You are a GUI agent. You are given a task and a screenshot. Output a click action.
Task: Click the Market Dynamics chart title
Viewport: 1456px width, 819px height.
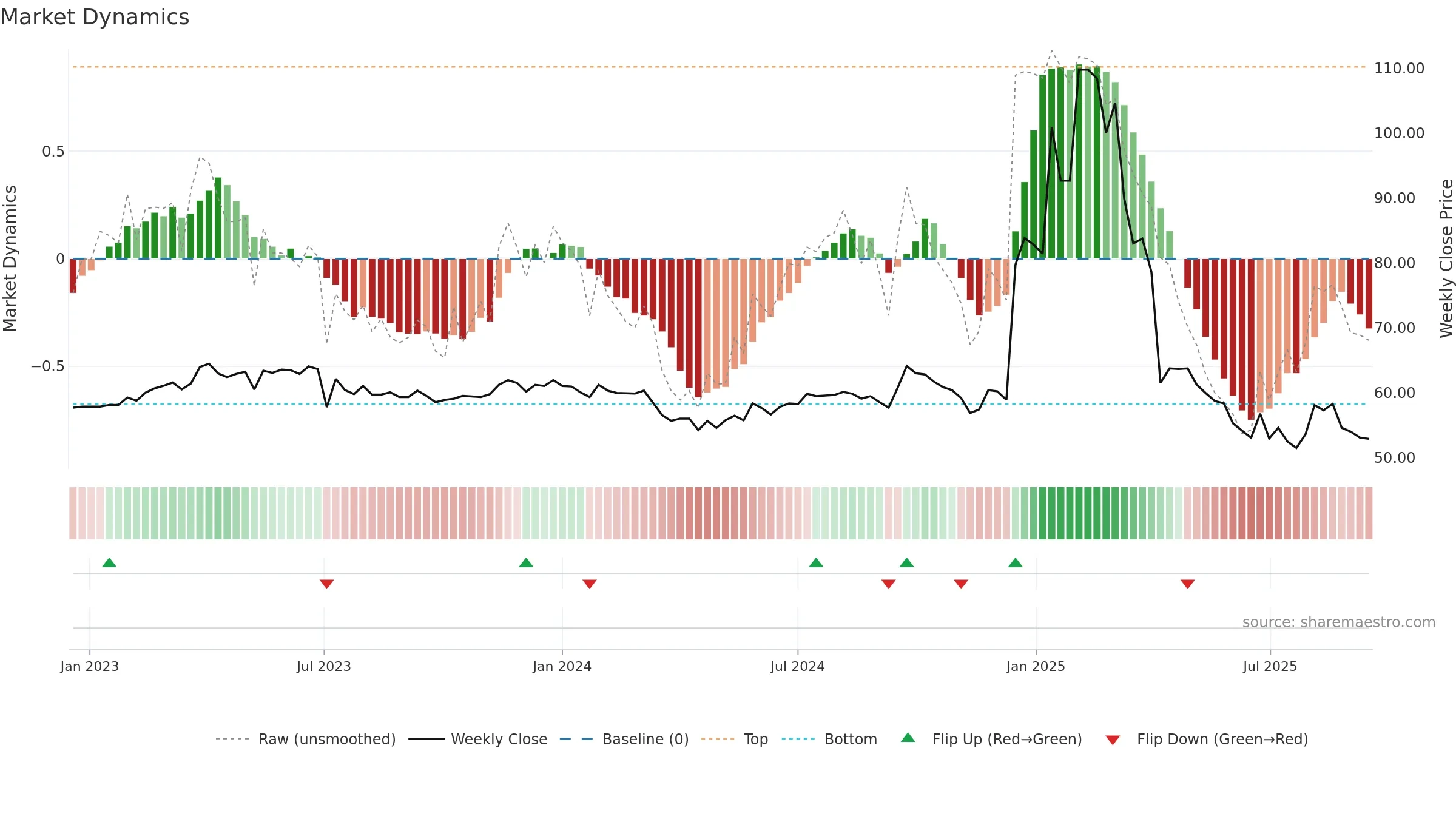(95, 17)
